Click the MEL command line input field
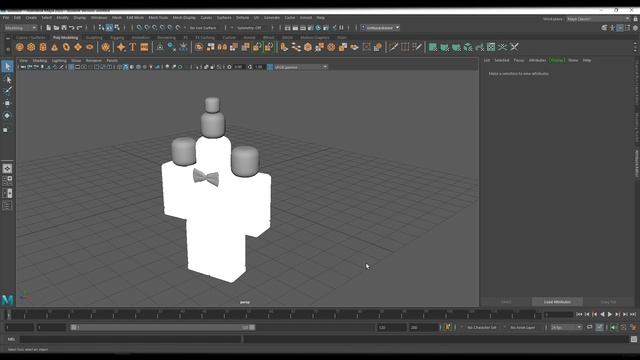 pyautogui.click(x=131, y=339)
